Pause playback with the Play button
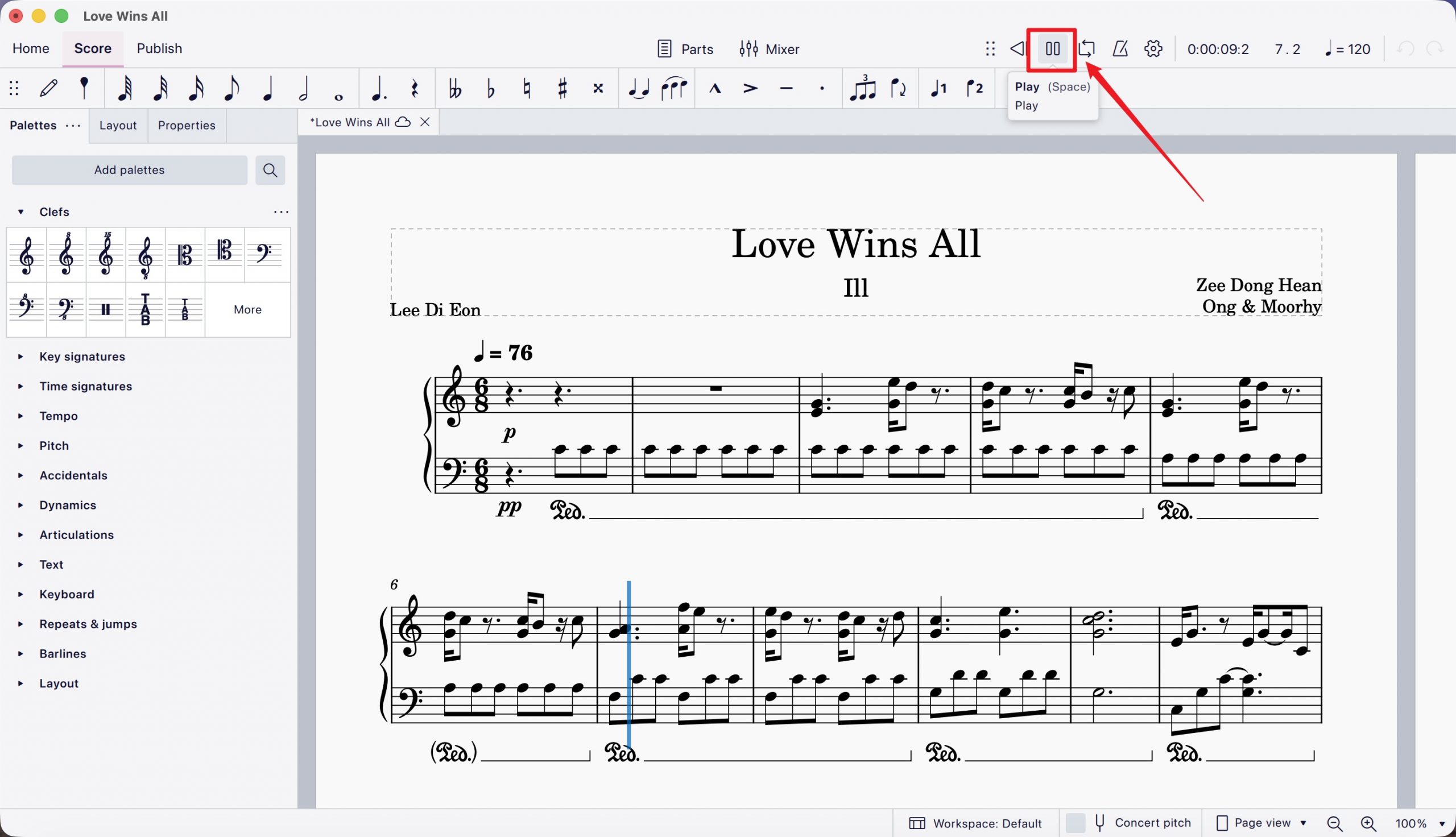 point(1053,49)
